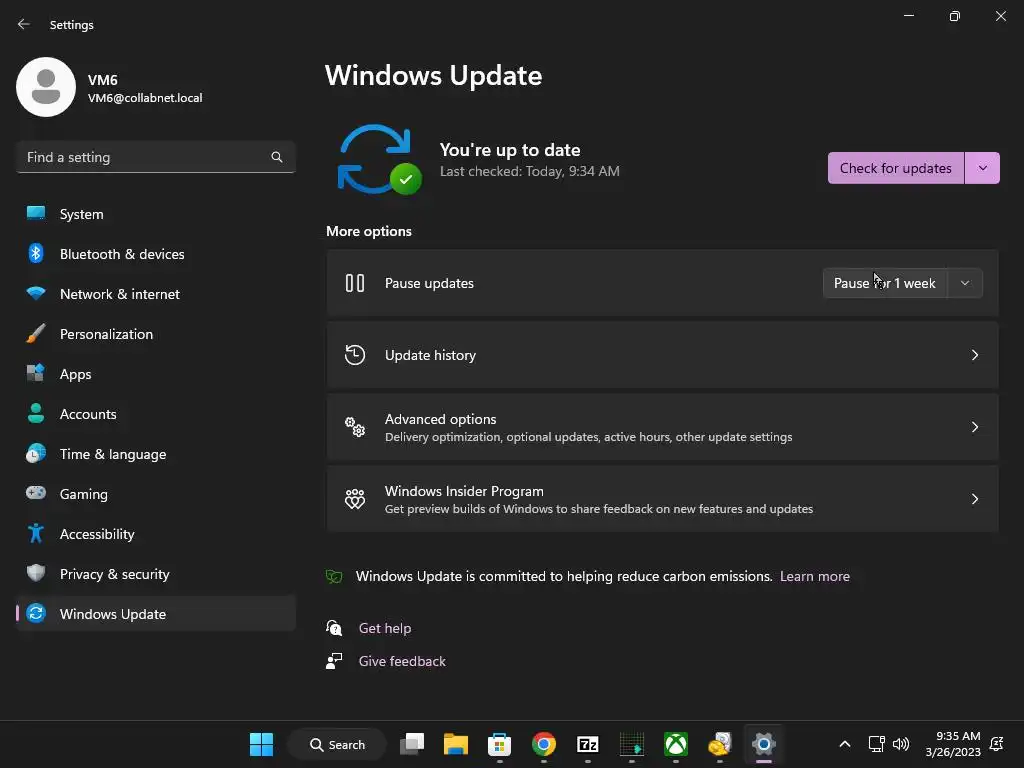Click 'Last checked: Today, 9:34 AM' text
1024x768 pixels.
(x=530, y=171)
